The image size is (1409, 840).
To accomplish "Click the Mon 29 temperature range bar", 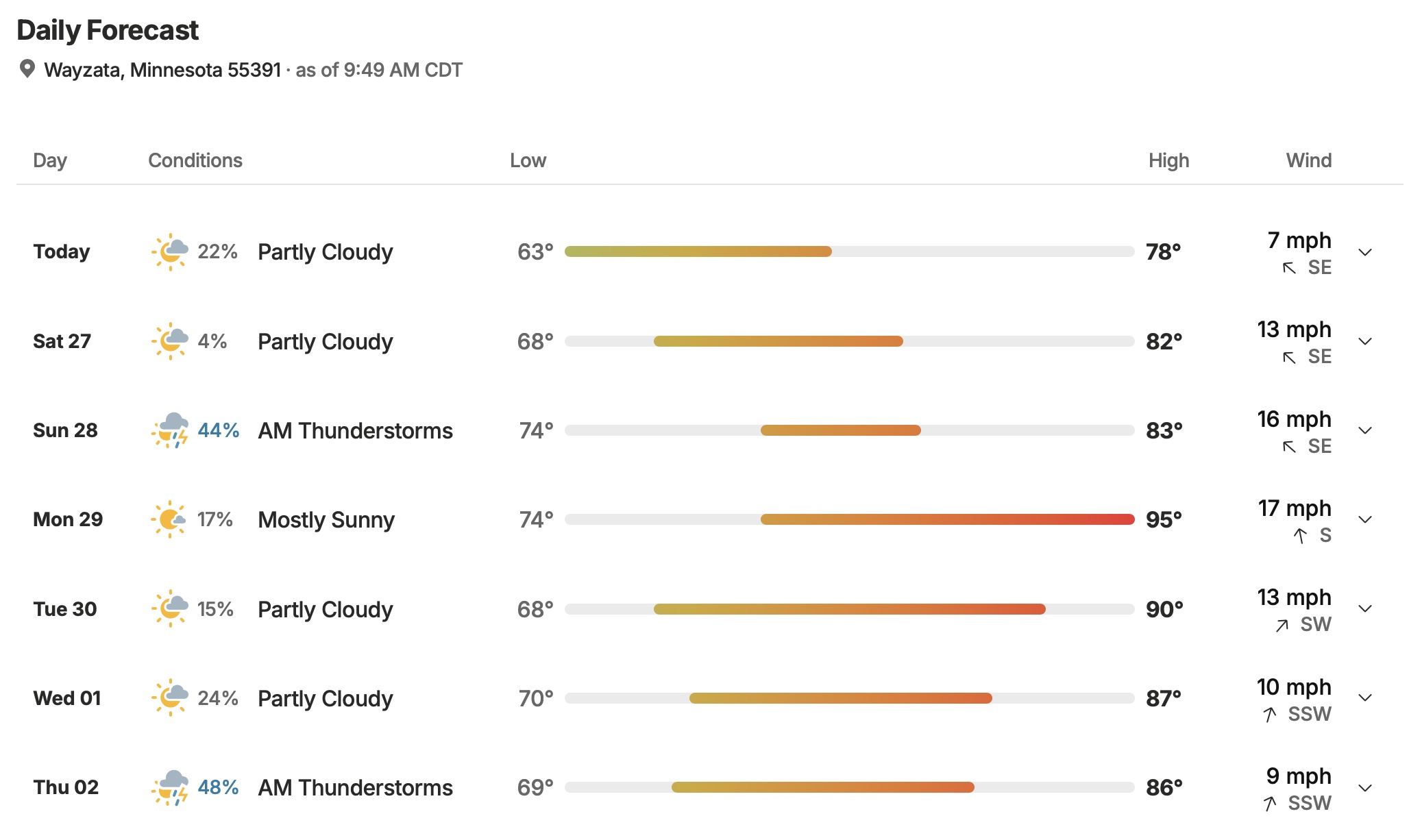I will (849, 519).
